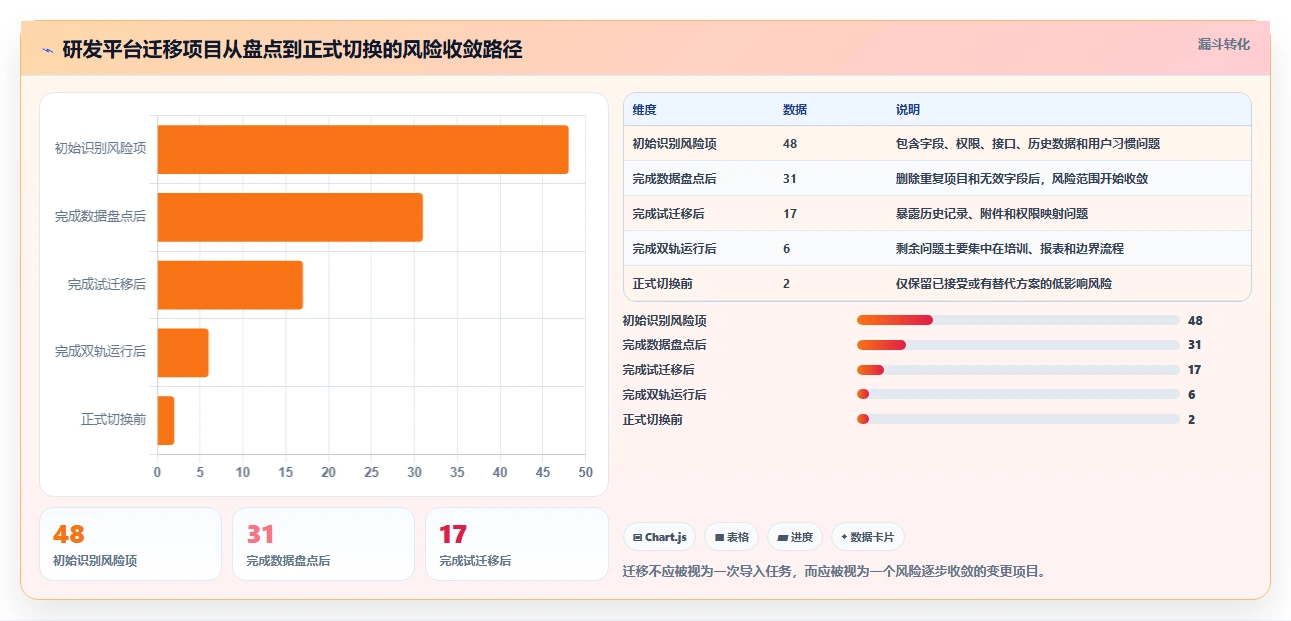Image resolution: width=1291 pixels, height=621 pixels.
Task: Click value 31 beside 完成数据盘点后 progress bar
Action: 1195,345
